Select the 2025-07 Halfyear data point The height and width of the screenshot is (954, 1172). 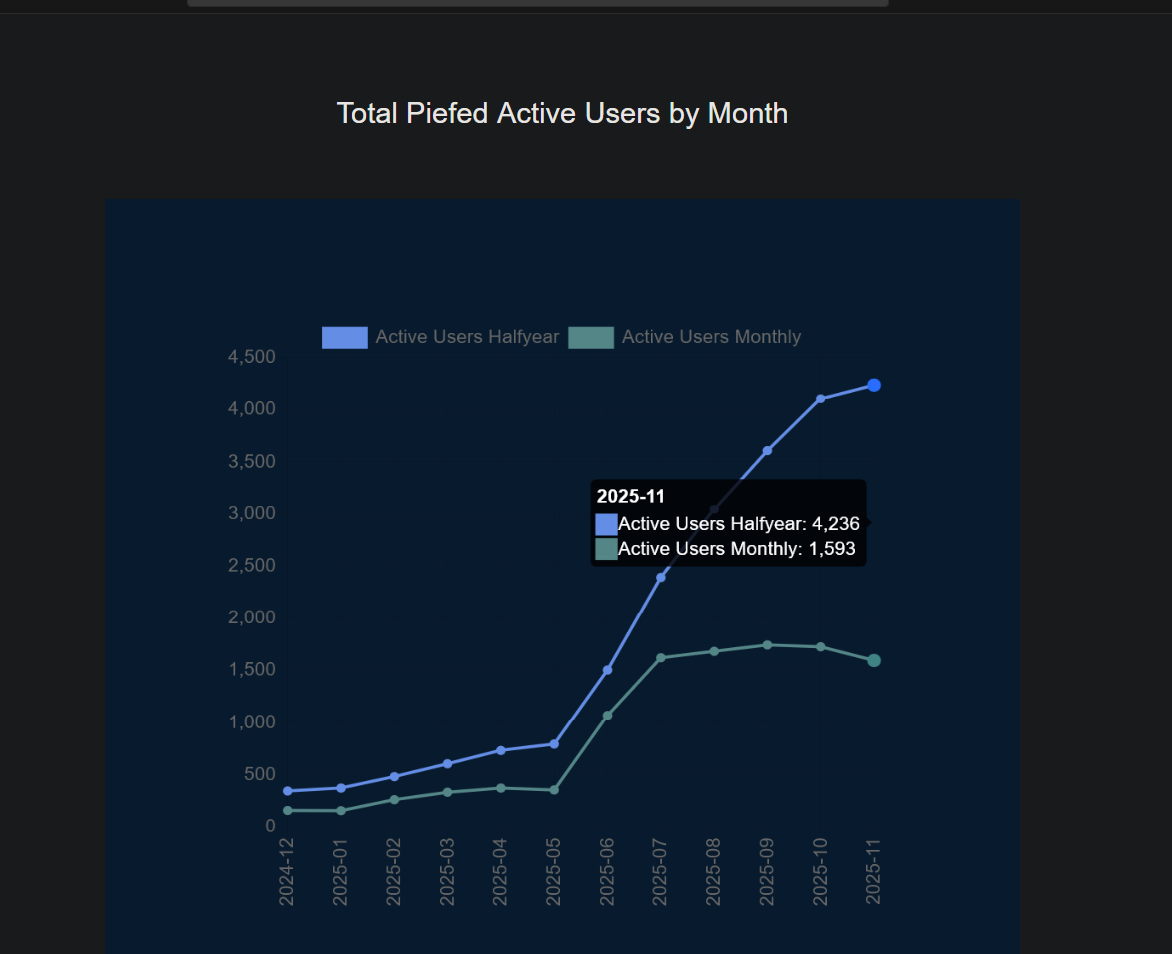click(660, 577)
